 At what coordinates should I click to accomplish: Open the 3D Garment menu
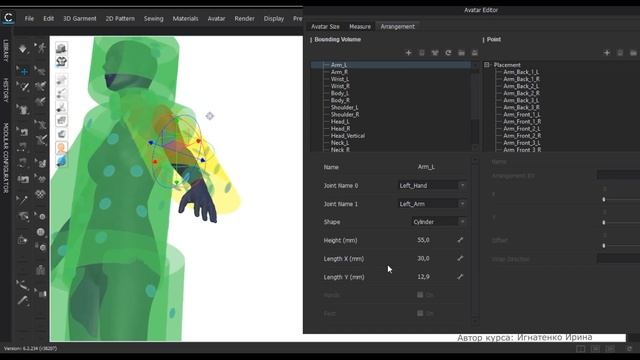click(x=80, y=18)
